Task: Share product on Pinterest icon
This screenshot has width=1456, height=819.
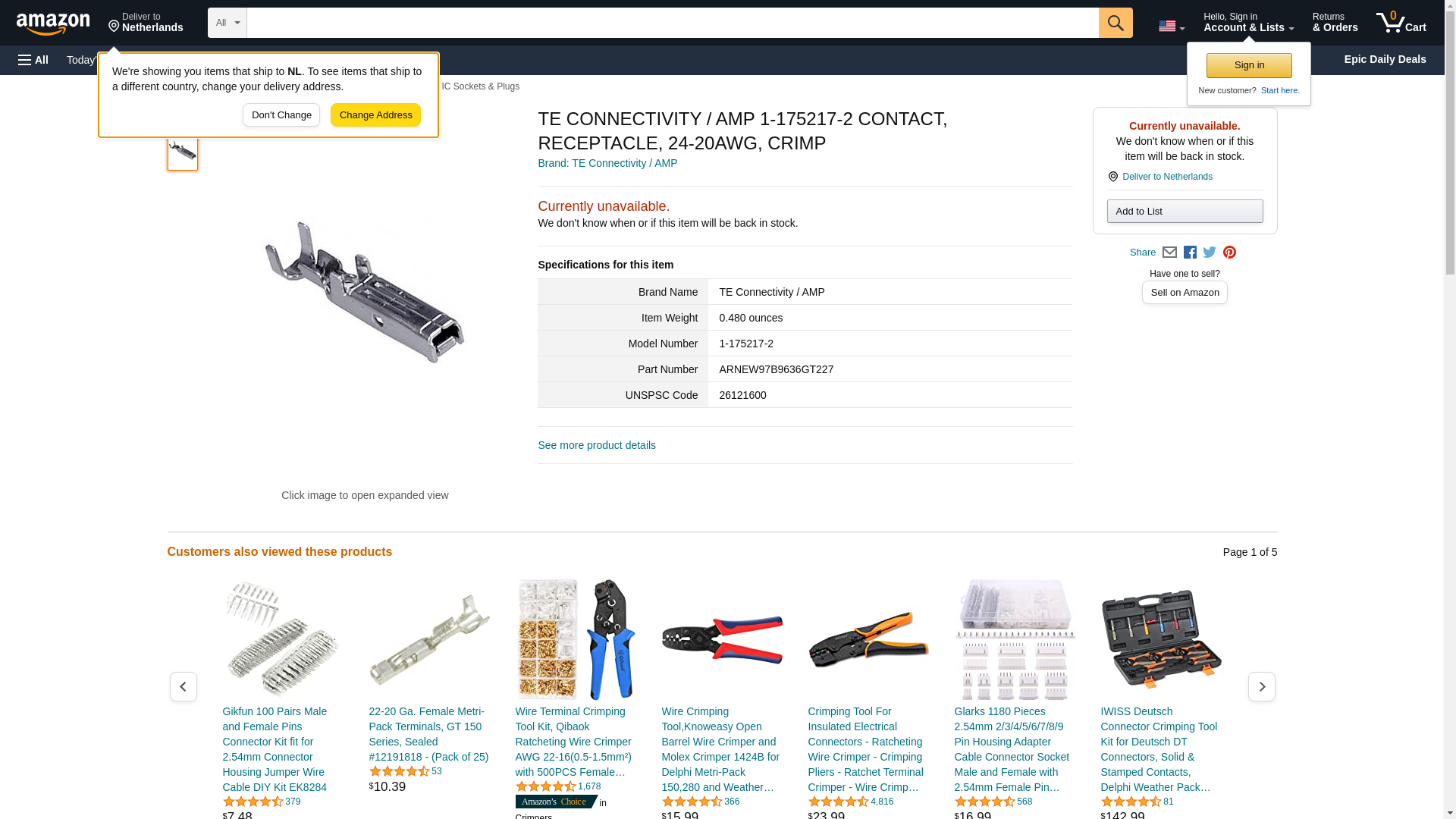Action: point(1229,253)
